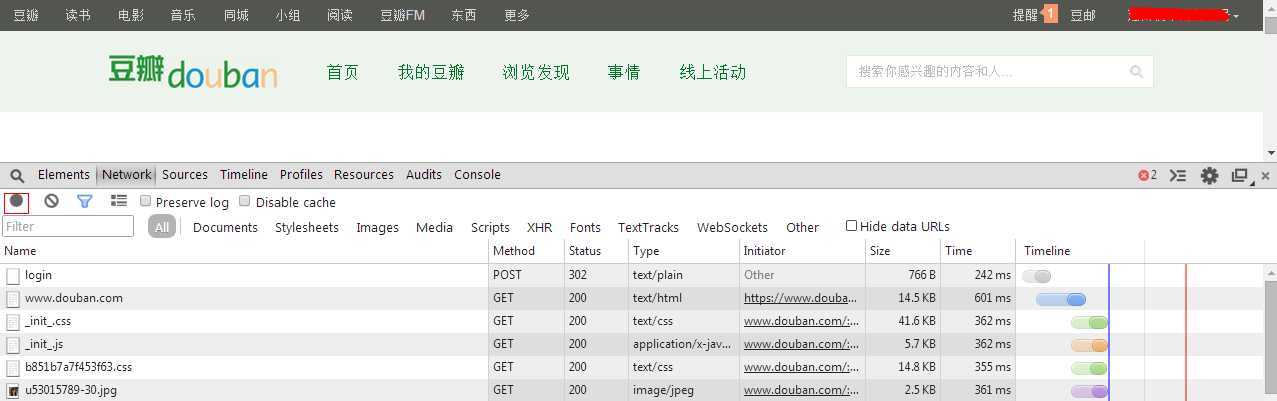Enable Disable cache checkbox
Image resolution: width=1277 pixels, height=401 pixels.
245,201
